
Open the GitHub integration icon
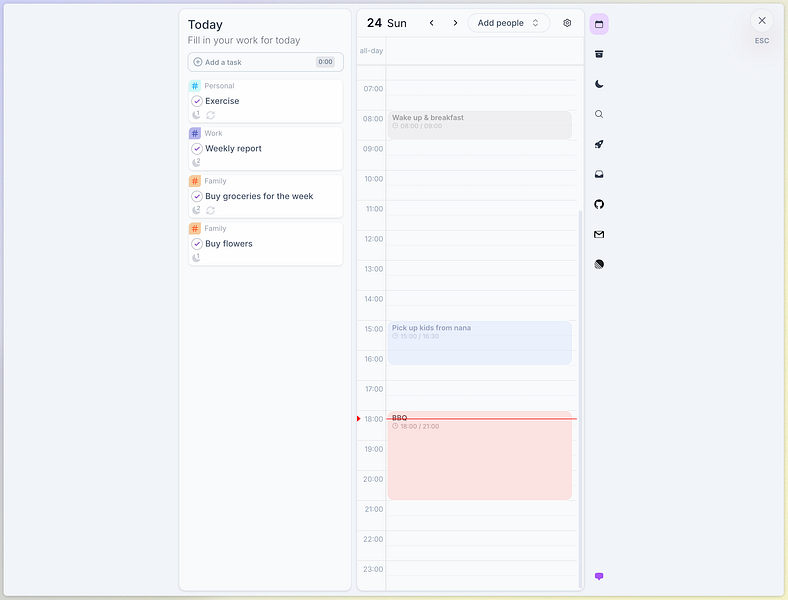pos(599,204)
